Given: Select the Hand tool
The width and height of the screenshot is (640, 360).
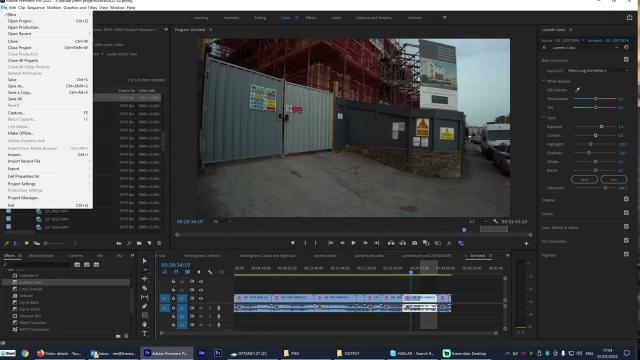Looking at the screenshot, I should [144, 324].
